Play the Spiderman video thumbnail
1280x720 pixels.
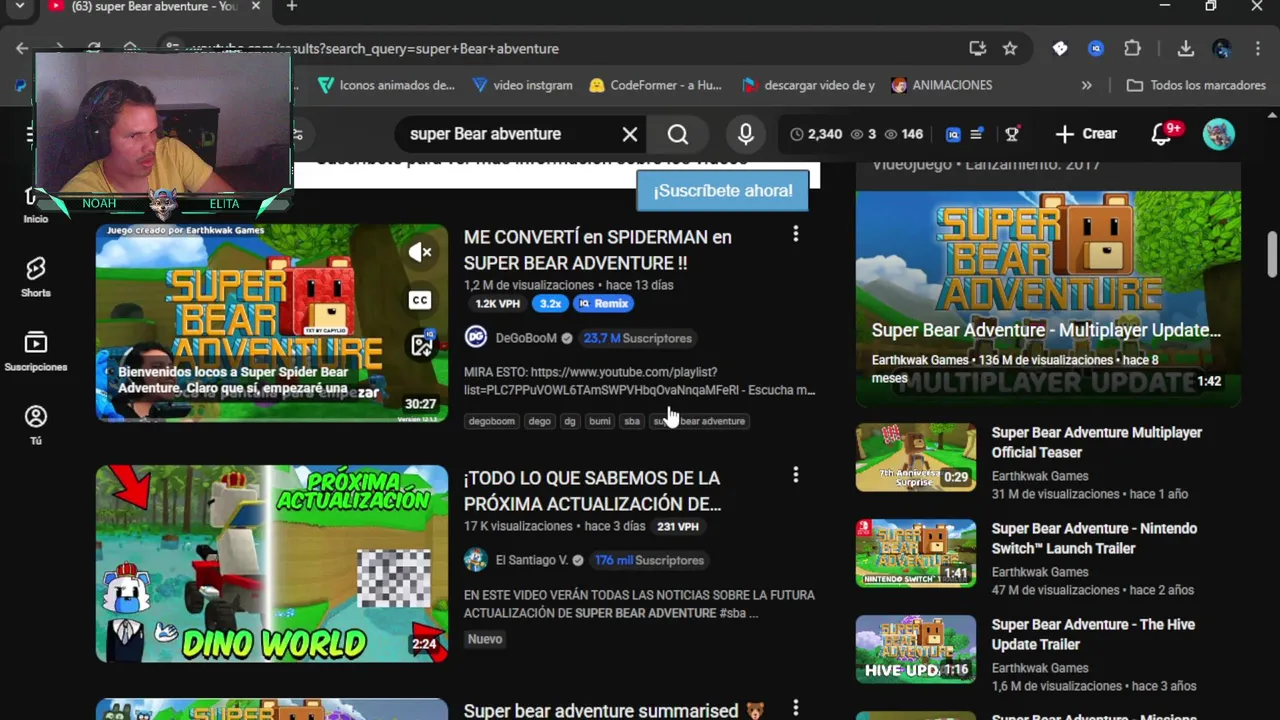point(272,323)
